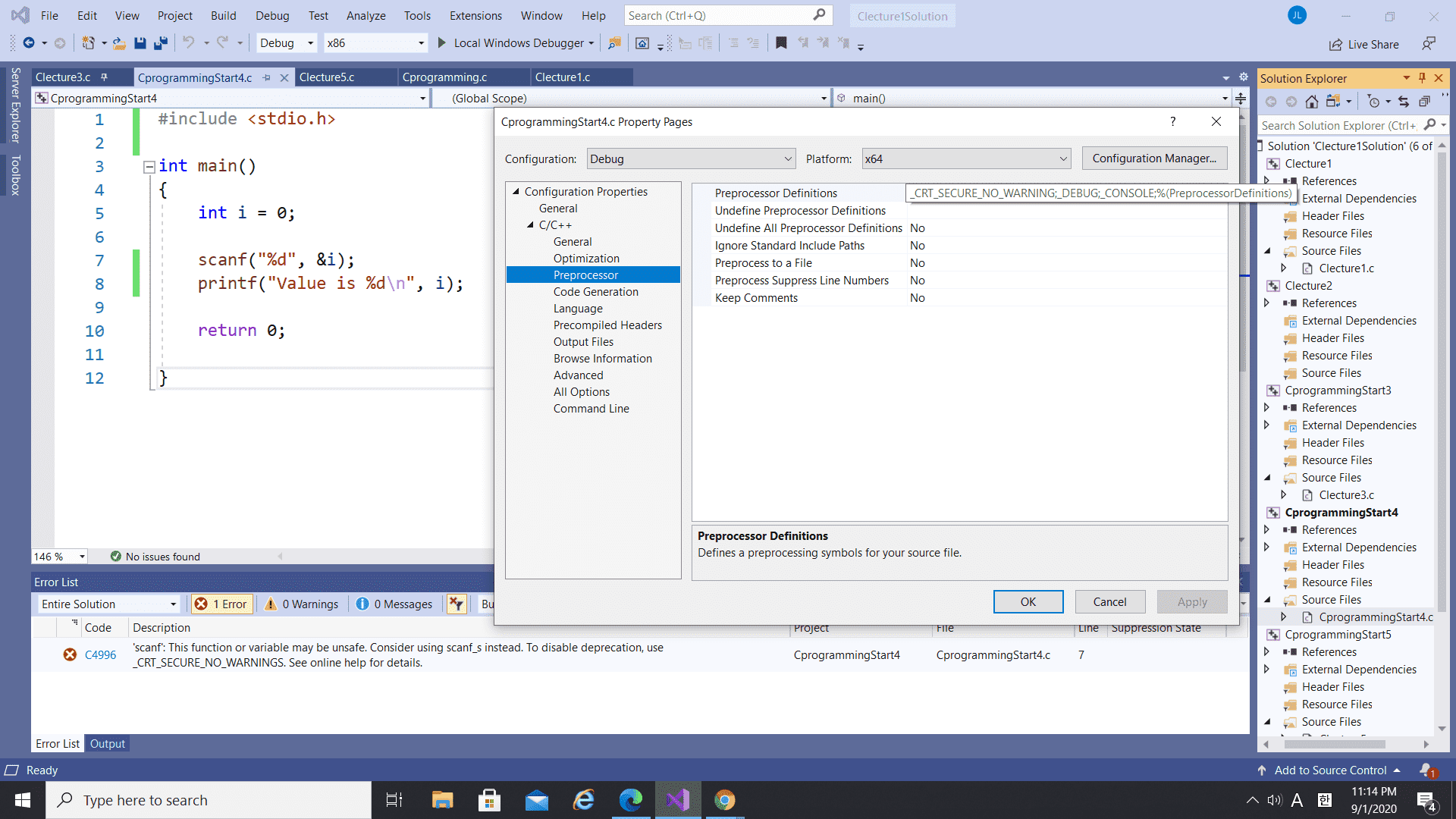This screenshot has height=819, width=1456.
Task: Toggle the 1 Error filter button
Action: click(x=221, y=604)
